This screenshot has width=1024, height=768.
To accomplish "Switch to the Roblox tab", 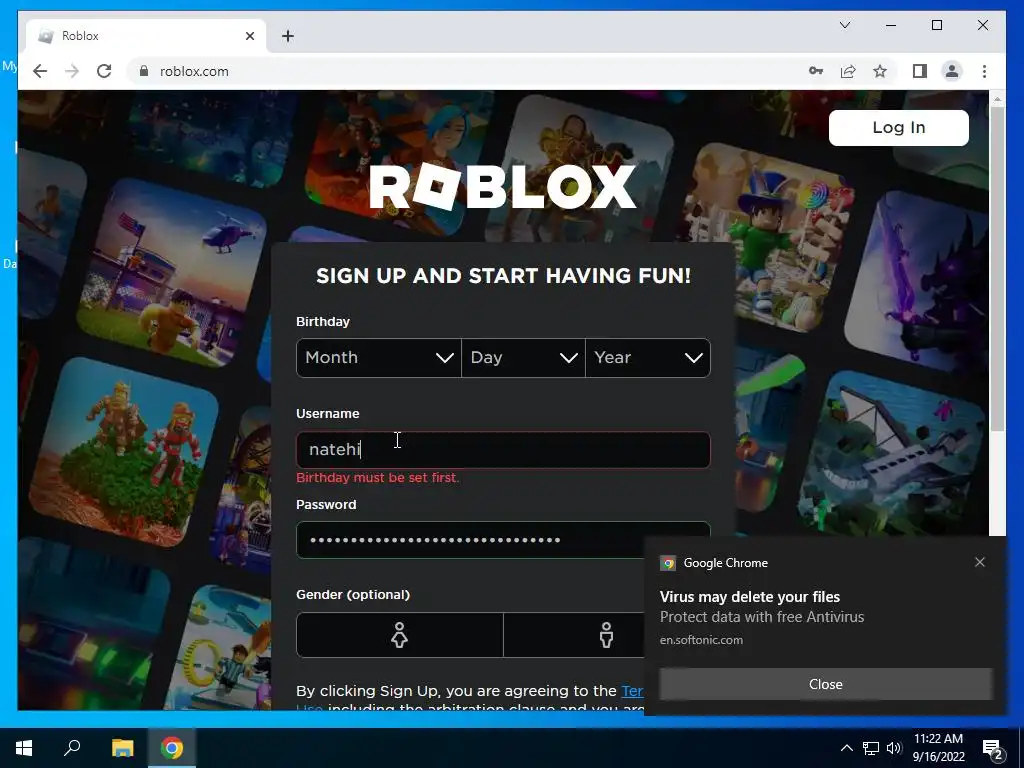I will pos(146,36).
